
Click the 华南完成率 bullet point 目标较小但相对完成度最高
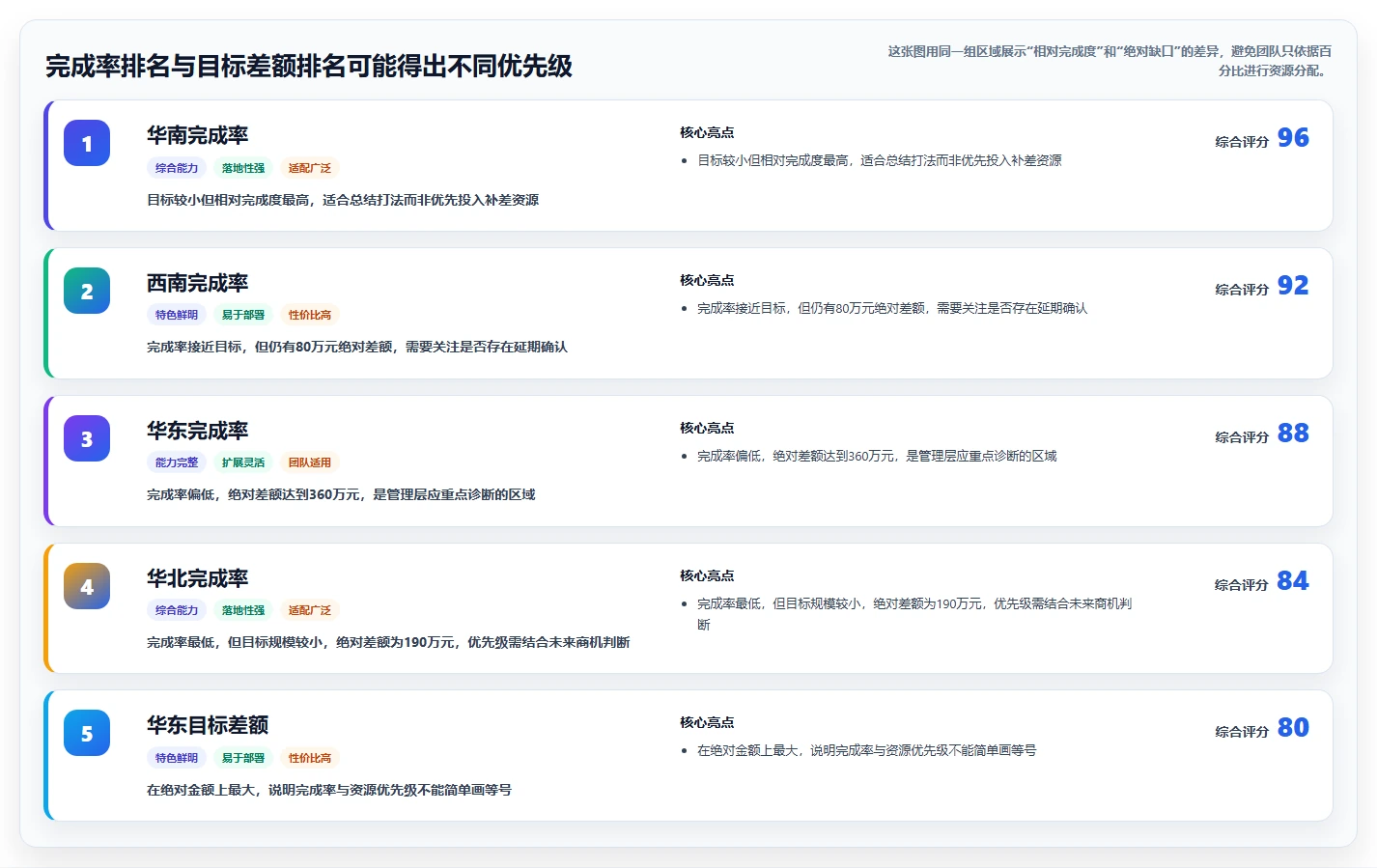tap(880, 161)
